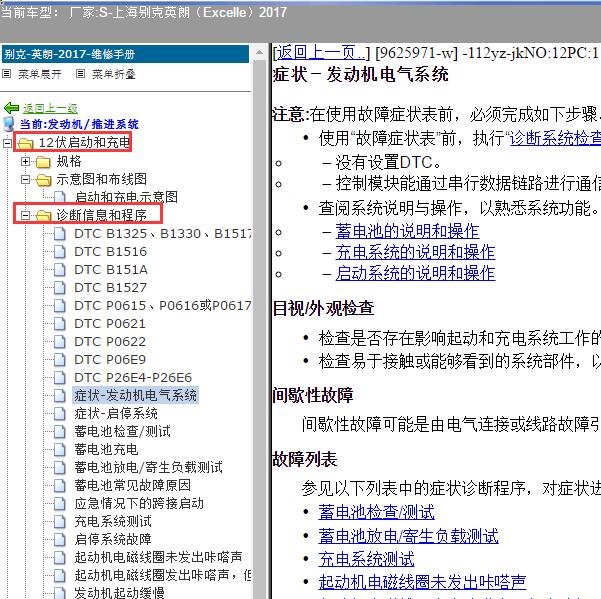Click the left panel scroll up arrow
Screen dimensions: 601x599
(x=259, y=53)
